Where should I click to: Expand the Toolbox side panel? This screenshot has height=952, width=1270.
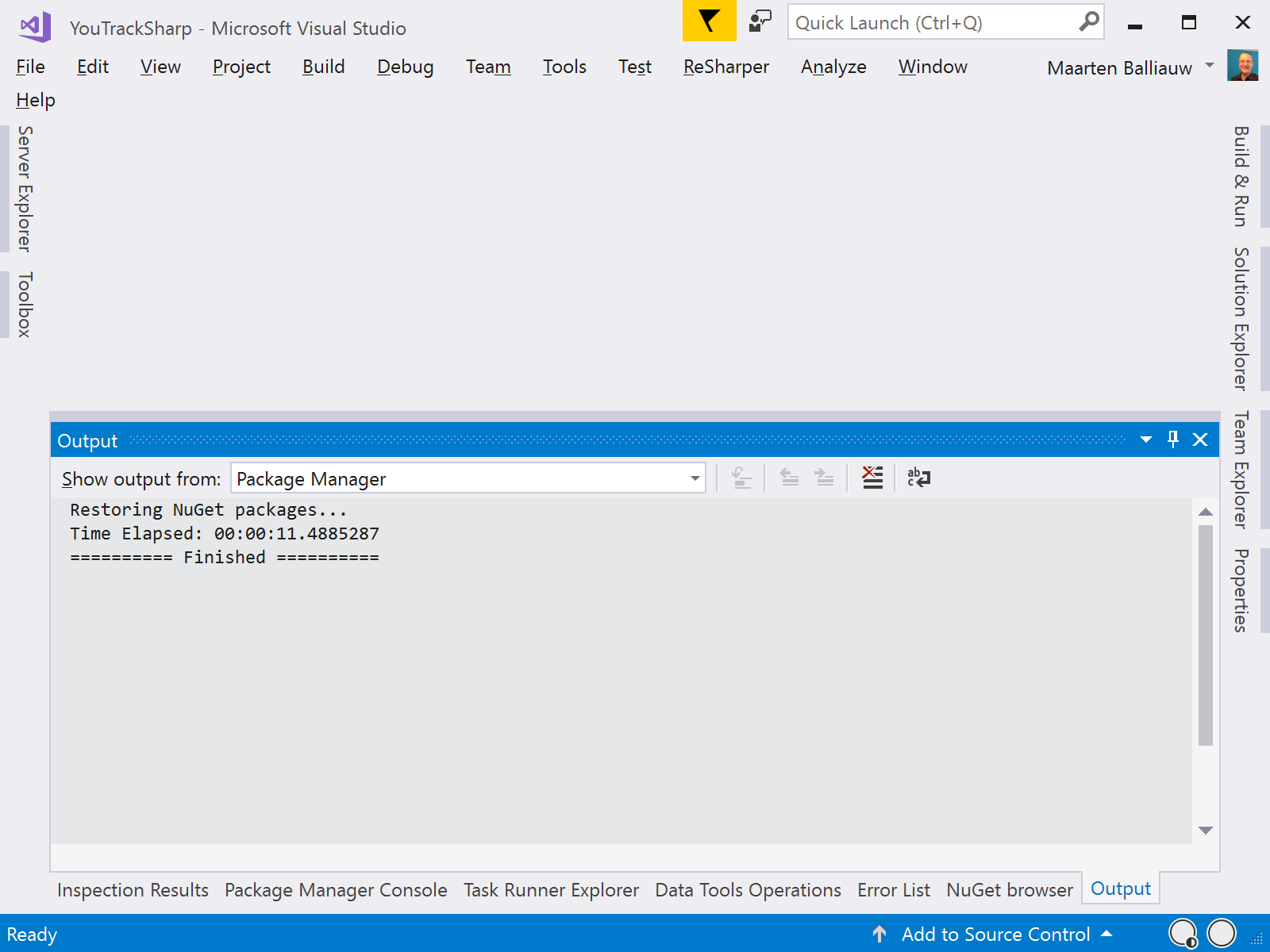point(25,305)
